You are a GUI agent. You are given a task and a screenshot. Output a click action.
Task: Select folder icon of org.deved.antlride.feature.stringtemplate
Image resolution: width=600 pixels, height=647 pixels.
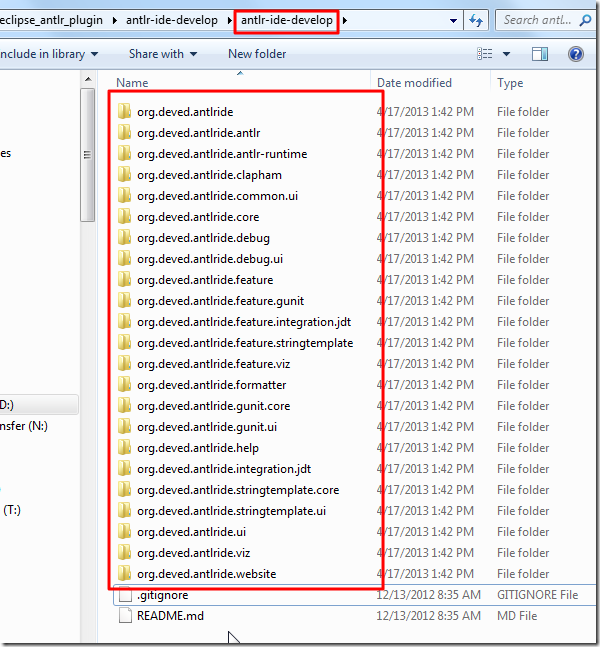pos(124,342)
